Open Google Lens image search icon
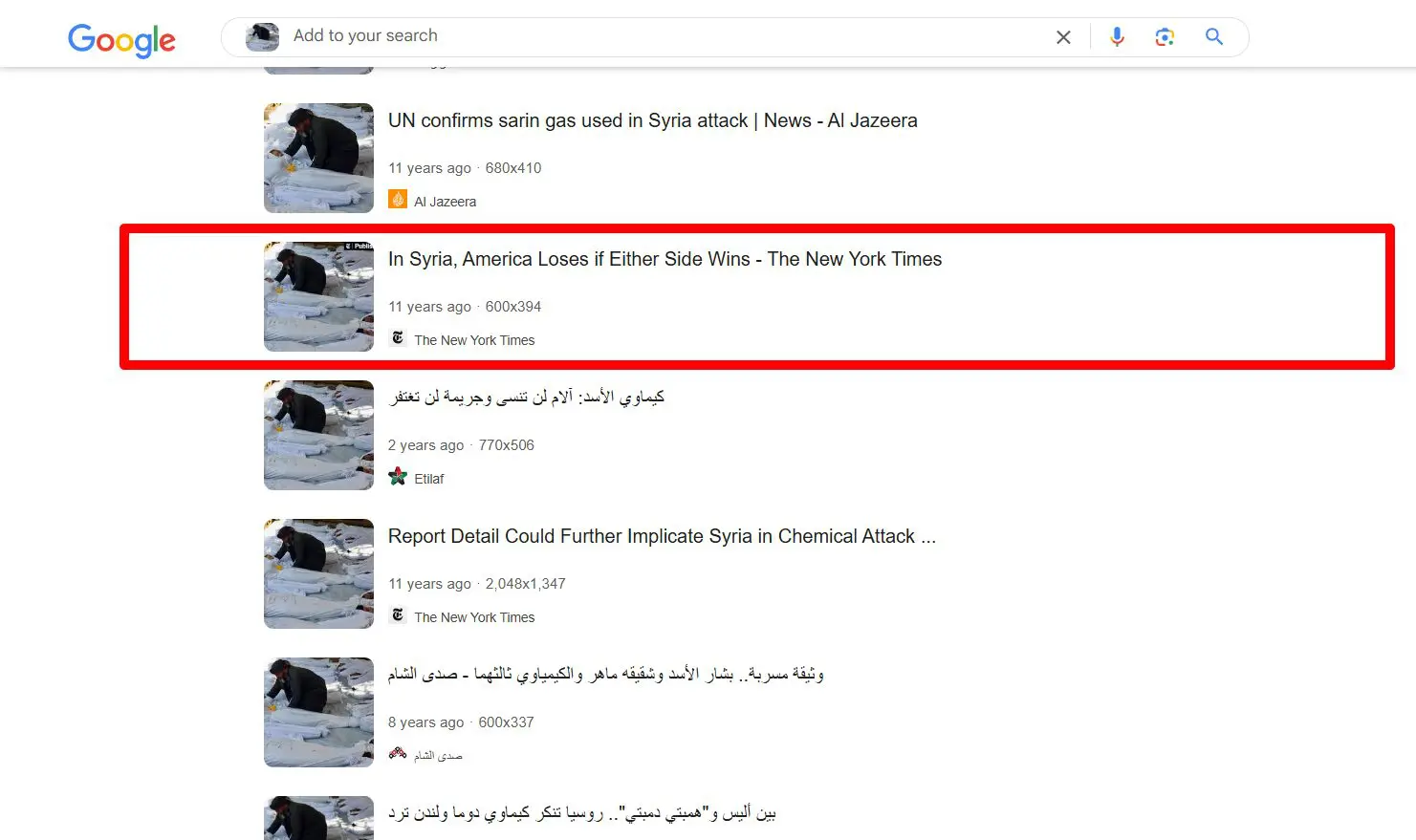Image resolution: width=1416 pixels, height=840 pixels. tap(1165, 36)
